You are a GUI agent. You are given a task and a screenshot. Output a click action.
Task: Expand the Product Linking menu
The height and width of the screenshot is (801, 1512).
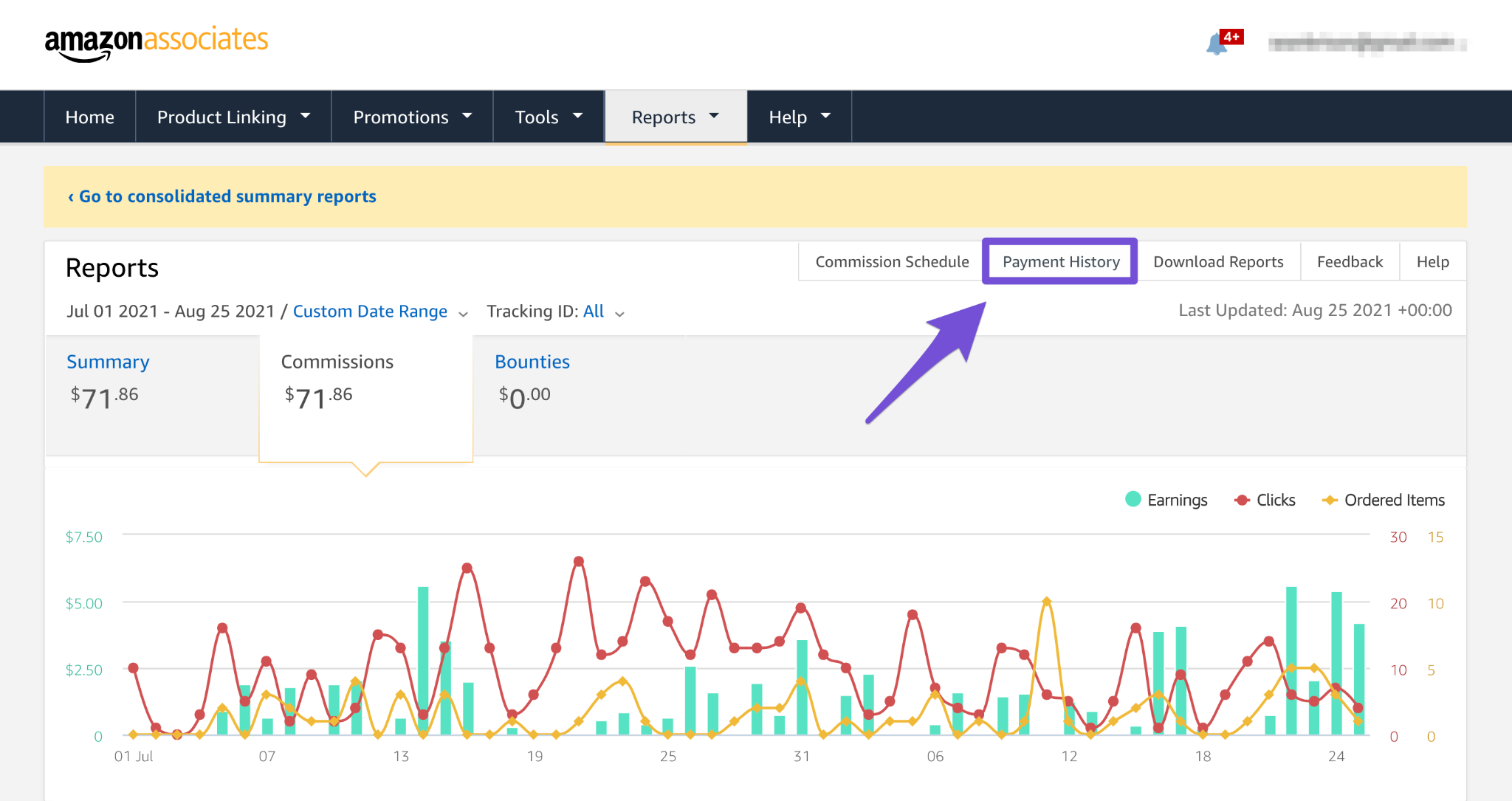(233, 117)
